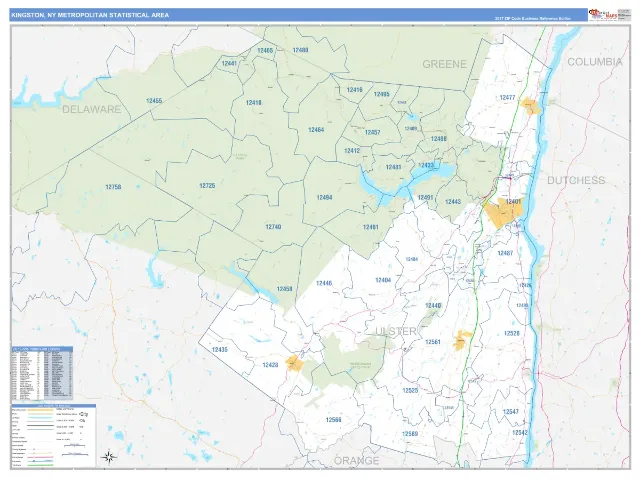Click ZIP code 12435 label

[220, 350]
